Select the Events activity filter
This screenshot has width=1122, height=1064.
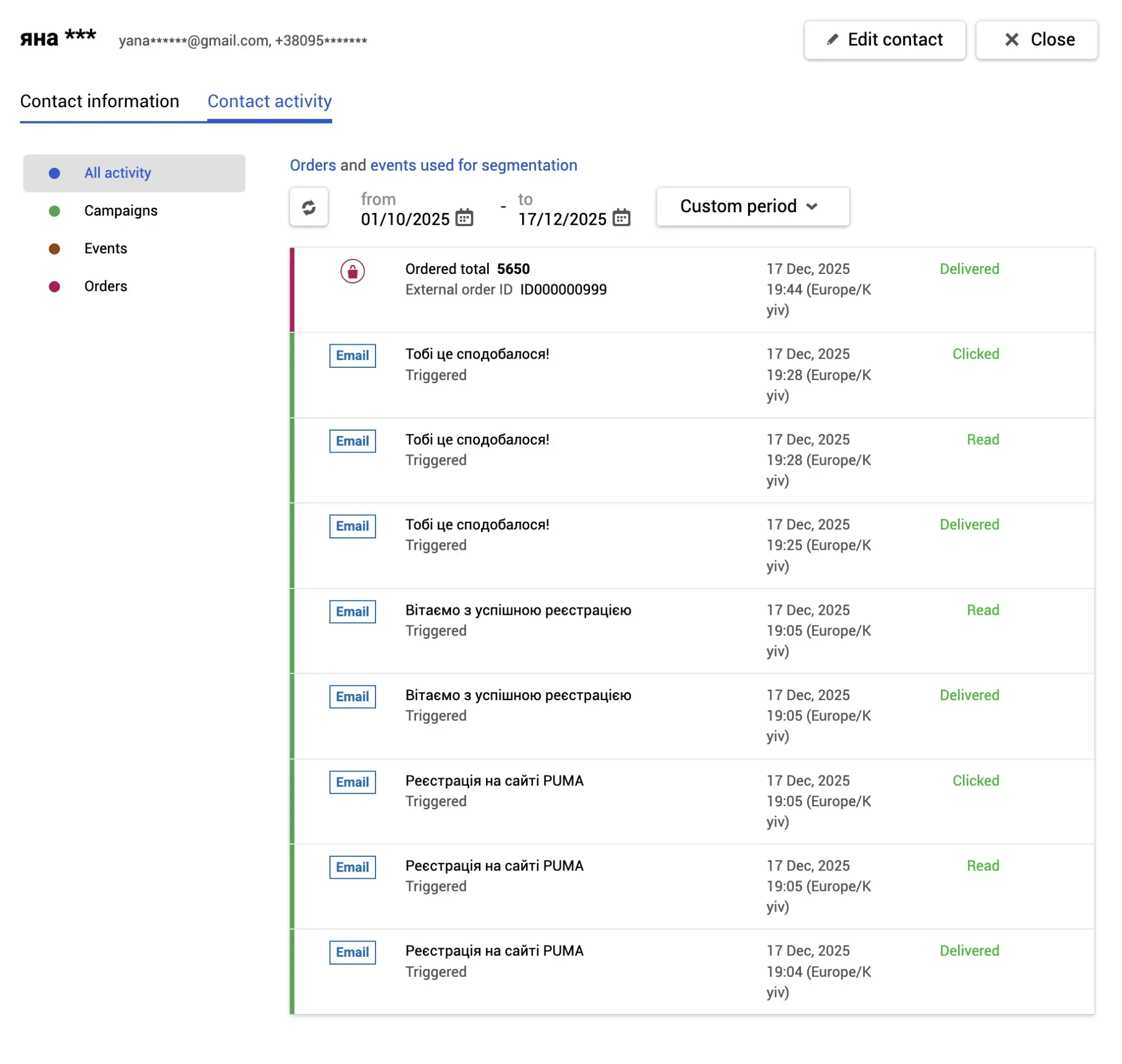(x=106, y=248)
